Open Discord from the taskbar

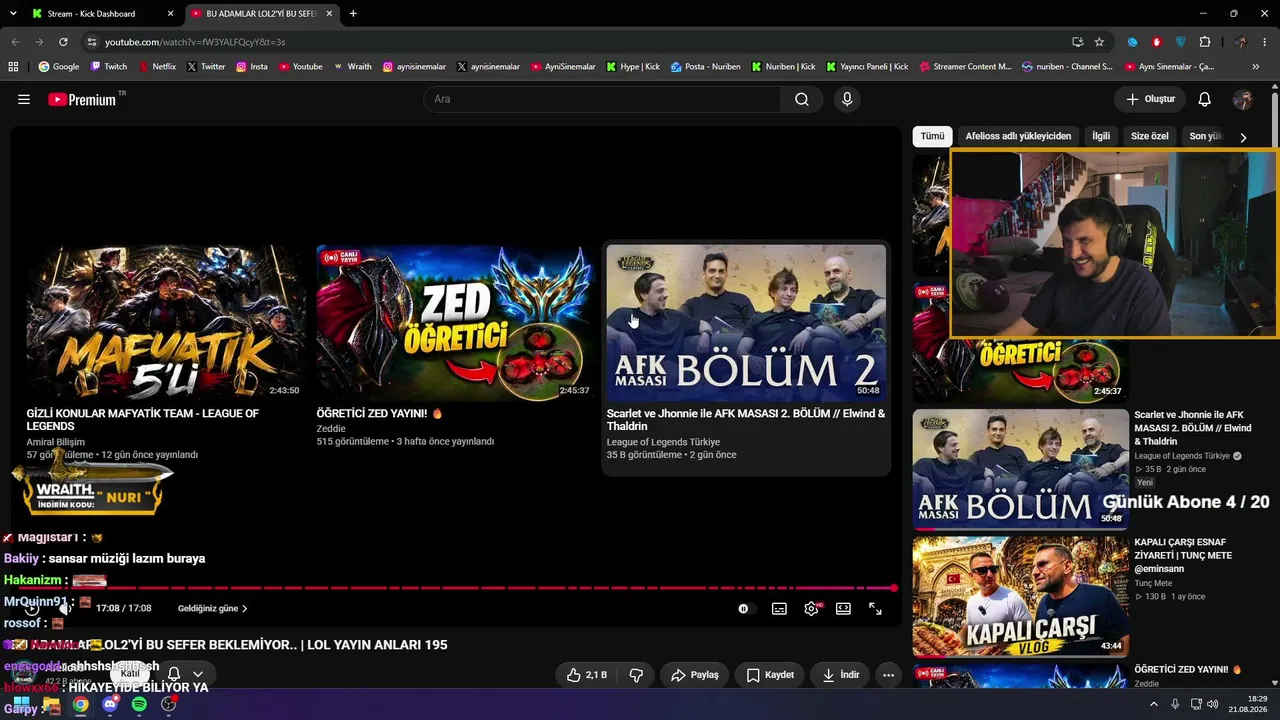pyautogui.click(x=110, y=704)
